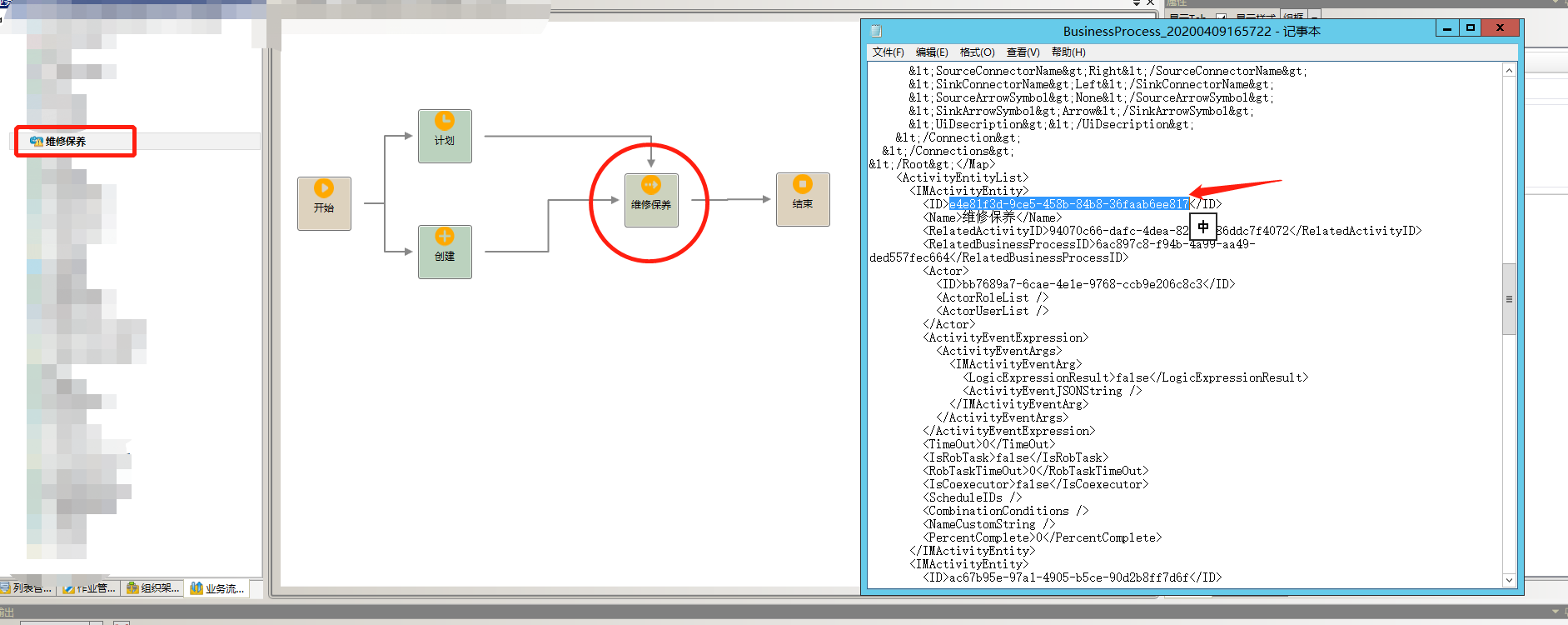Viewport: 1568px width, 625px height.
Task: Click the 维修保养 activity node in the diagram
Action: [x=651, y=199]
